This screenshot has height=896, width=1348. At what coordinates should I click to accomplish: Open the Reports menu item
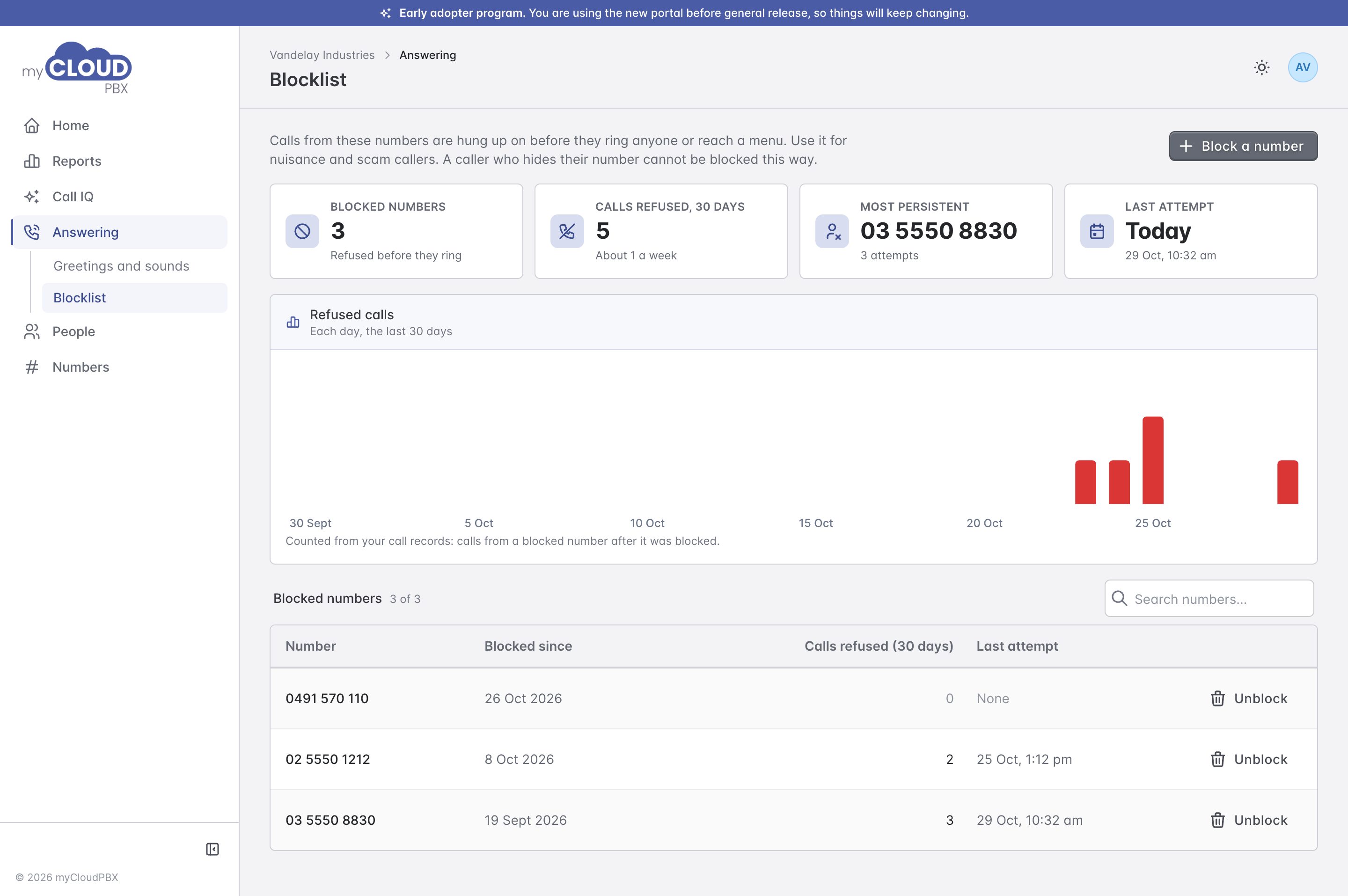point(119,161)
